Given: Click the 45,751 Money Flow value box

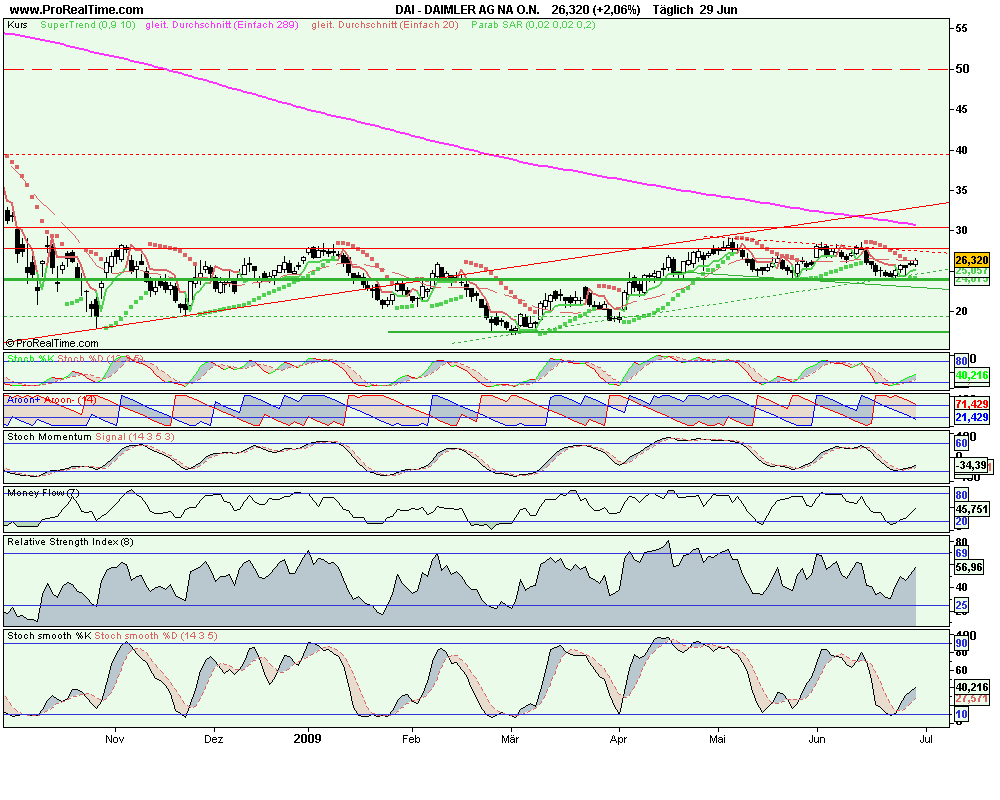Looking at the screenshot, I should click(972, 508).
